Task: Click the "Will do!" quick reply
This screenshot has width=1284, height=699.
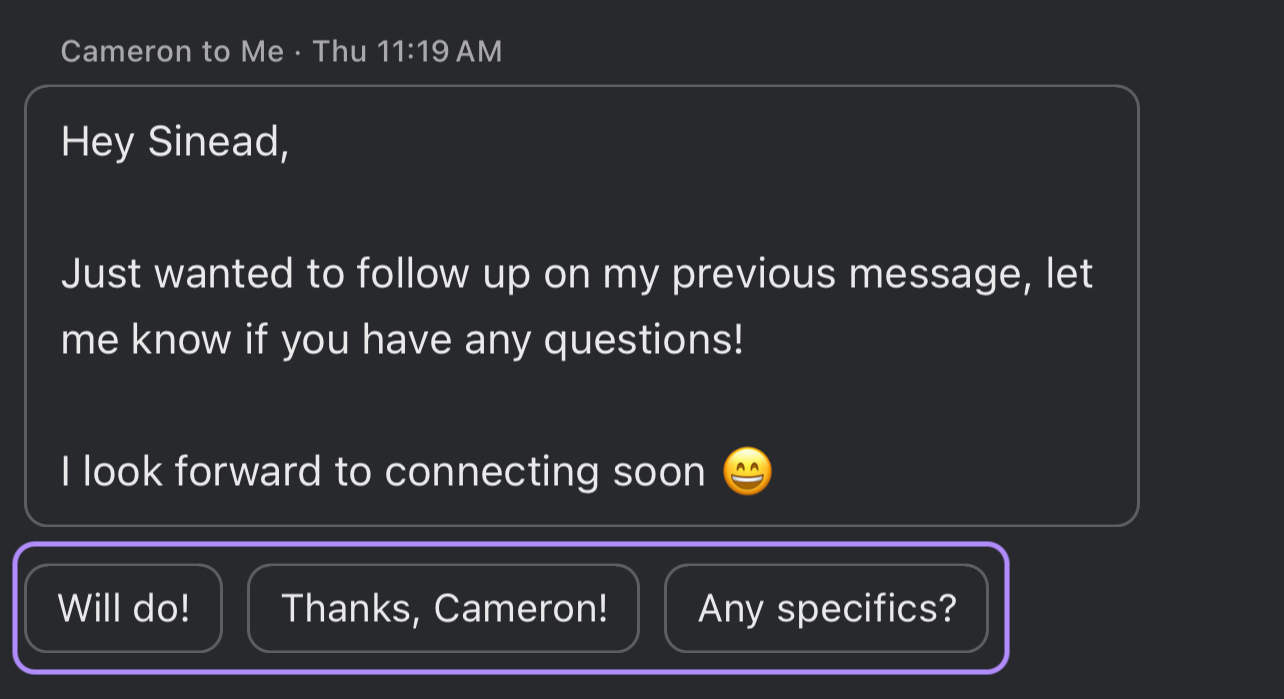Action: click(x=123, y=608)
